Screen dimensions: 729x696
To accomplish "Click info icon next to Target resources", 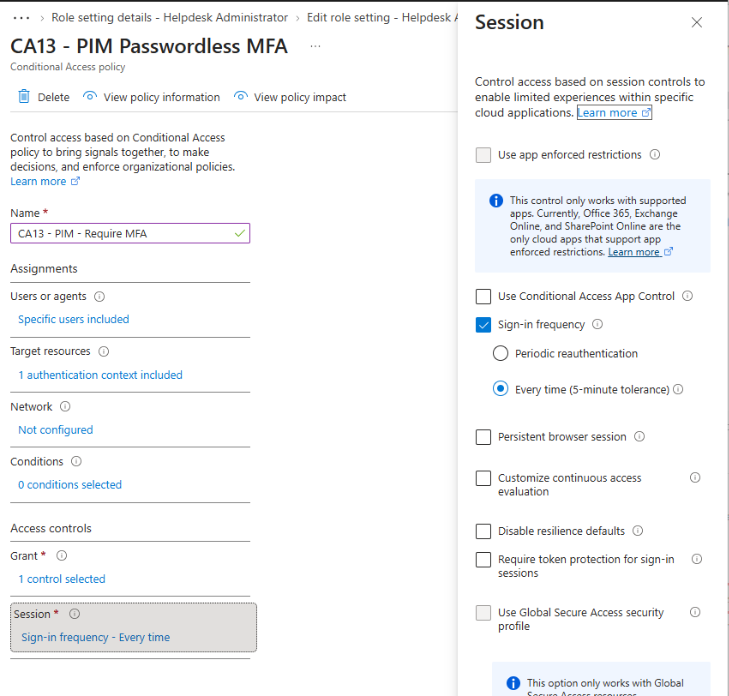I will click(x=104, y=351).
